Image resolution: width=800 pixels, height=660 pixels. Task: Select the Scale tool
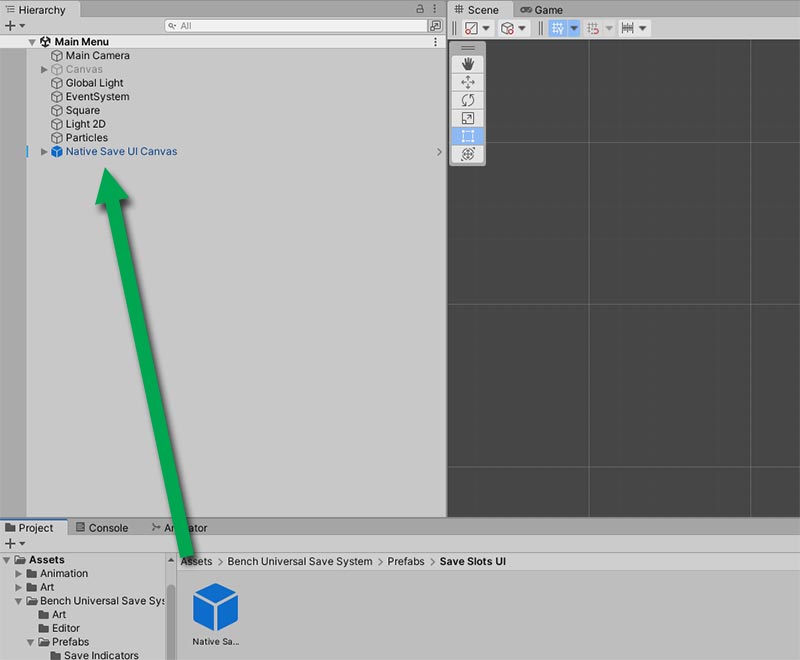coord(467,118)
